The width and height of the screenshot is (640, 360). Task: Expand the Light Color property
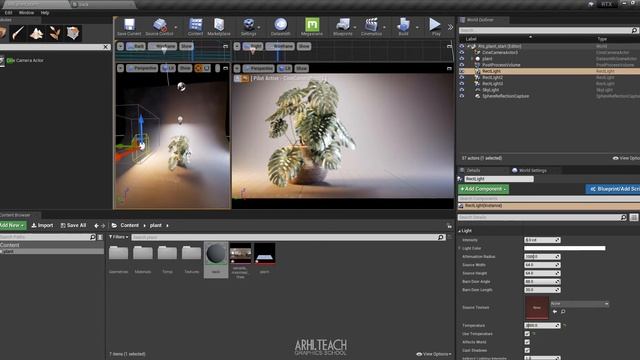[x=460, y=248]
